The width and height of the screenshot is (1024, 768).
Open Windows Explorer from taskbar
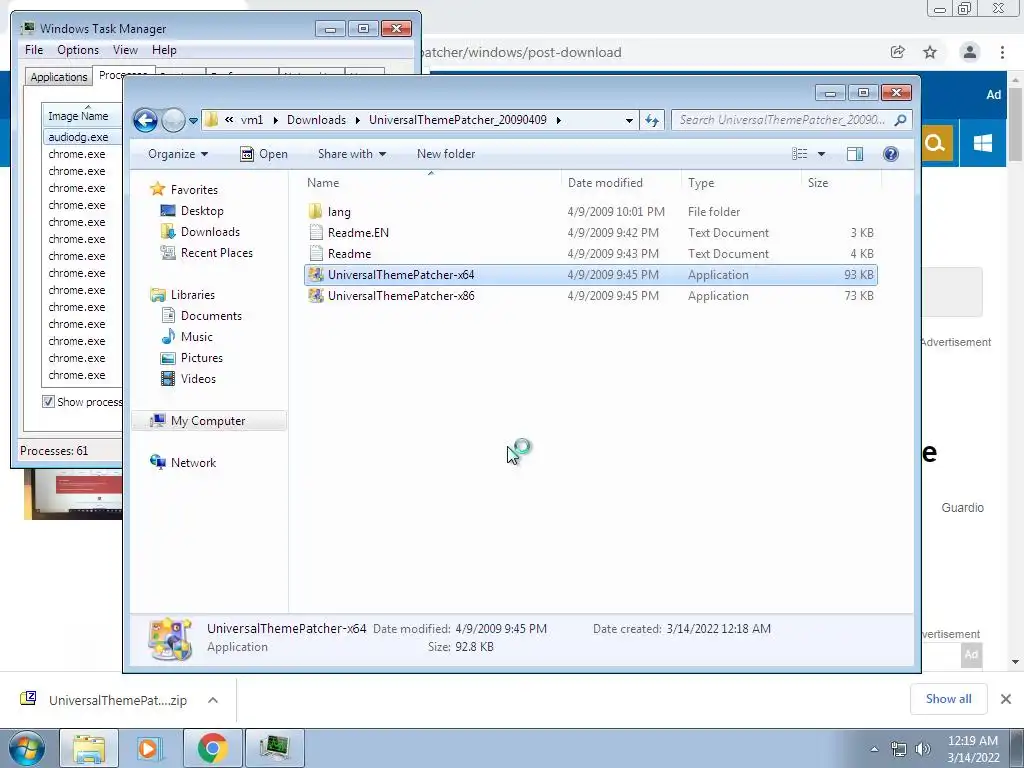(x=89, y=748)
